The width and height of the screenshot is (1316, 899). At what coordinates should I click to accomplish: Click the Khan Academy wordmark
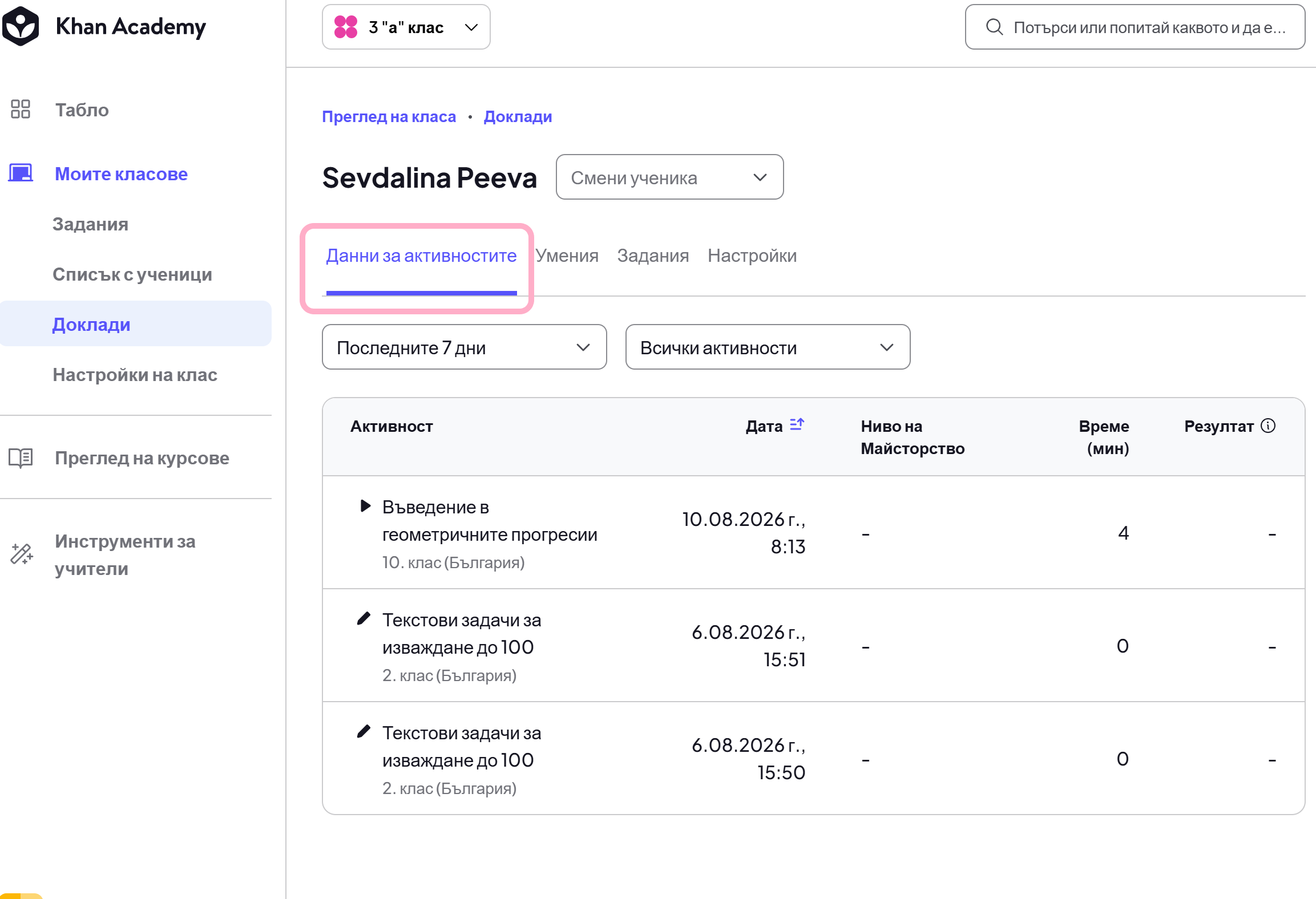[131, 27]
